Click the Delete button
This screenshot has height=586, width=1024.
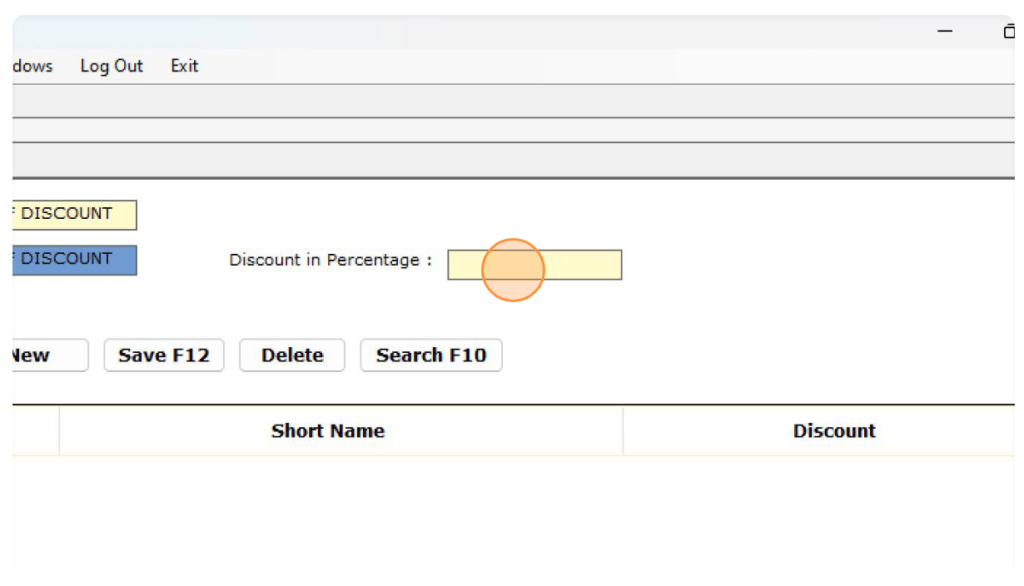[292, 355]
